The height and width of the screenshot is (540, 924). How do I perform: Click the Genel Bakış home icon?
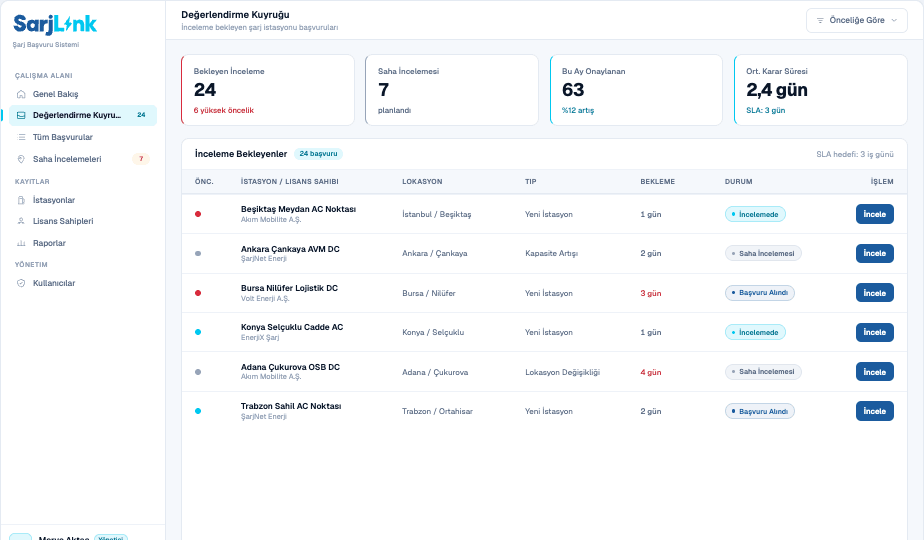[21, 94]
